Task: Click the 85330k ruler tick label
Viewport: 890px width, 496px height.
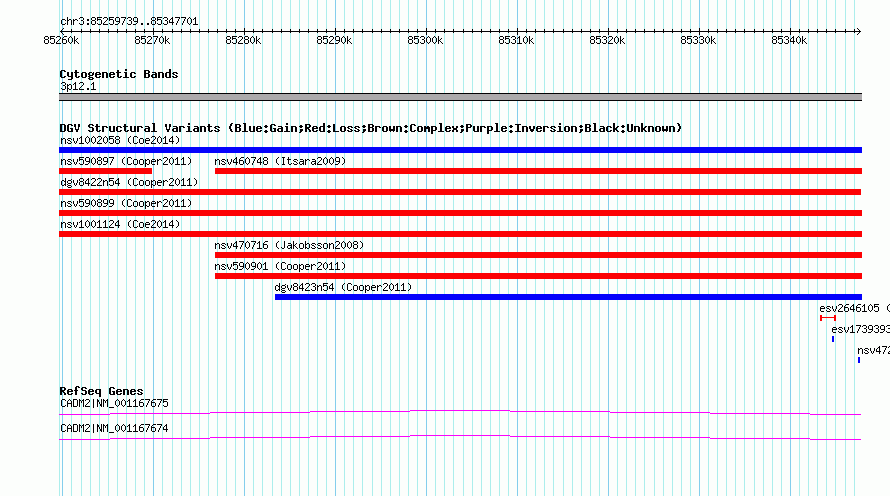Action: click(x=698, y=40)
